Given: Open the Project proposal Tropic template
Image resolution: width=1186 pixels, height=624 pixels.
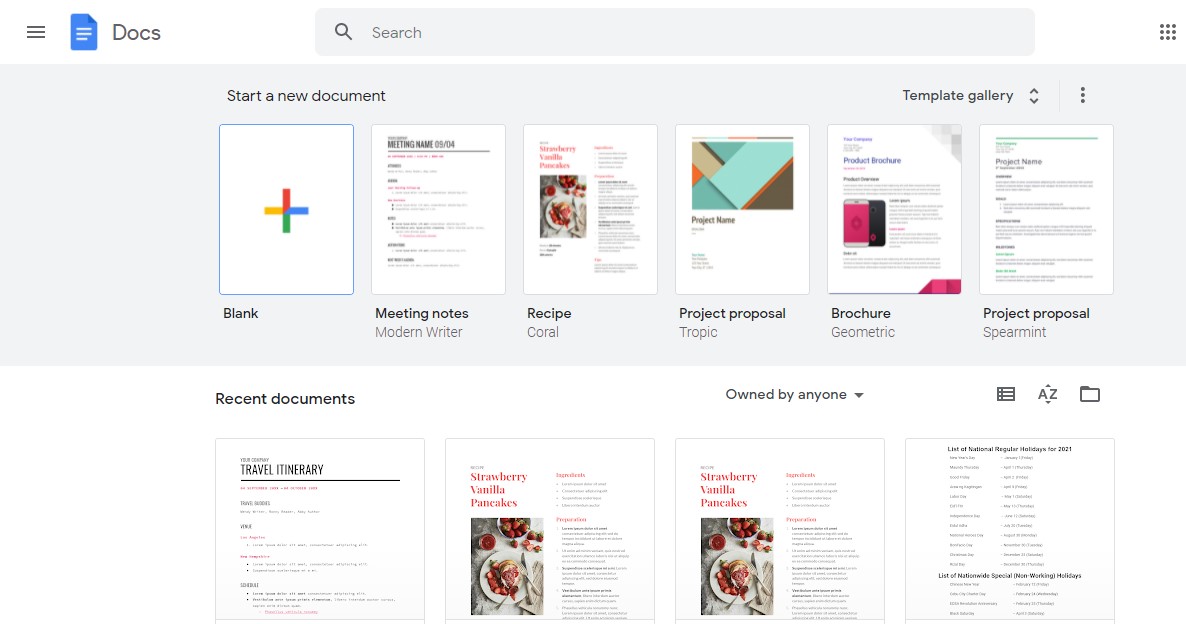Looking at the screenshot, I should (742, 209).
